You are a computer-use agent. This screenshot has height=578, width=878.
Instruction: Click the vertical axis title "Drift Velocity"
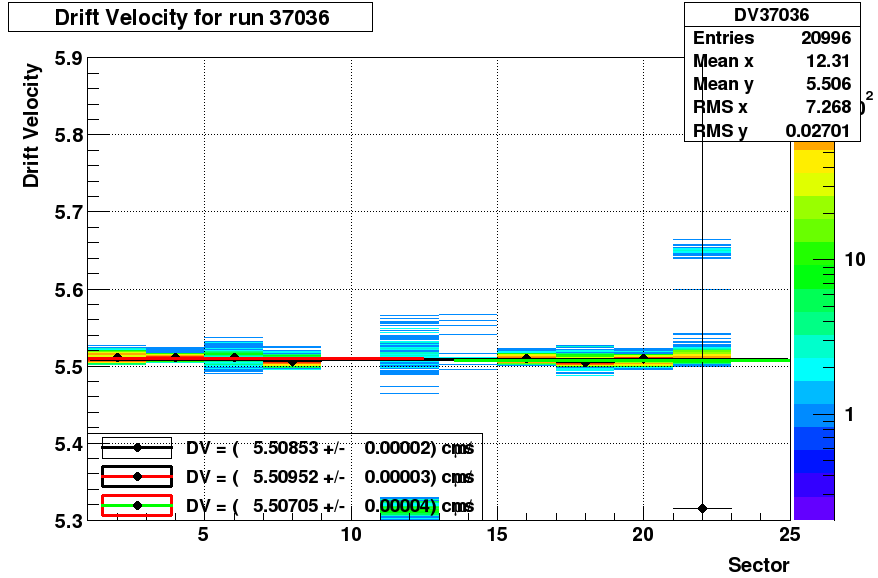pyautogui.click(x=31, y=125)
